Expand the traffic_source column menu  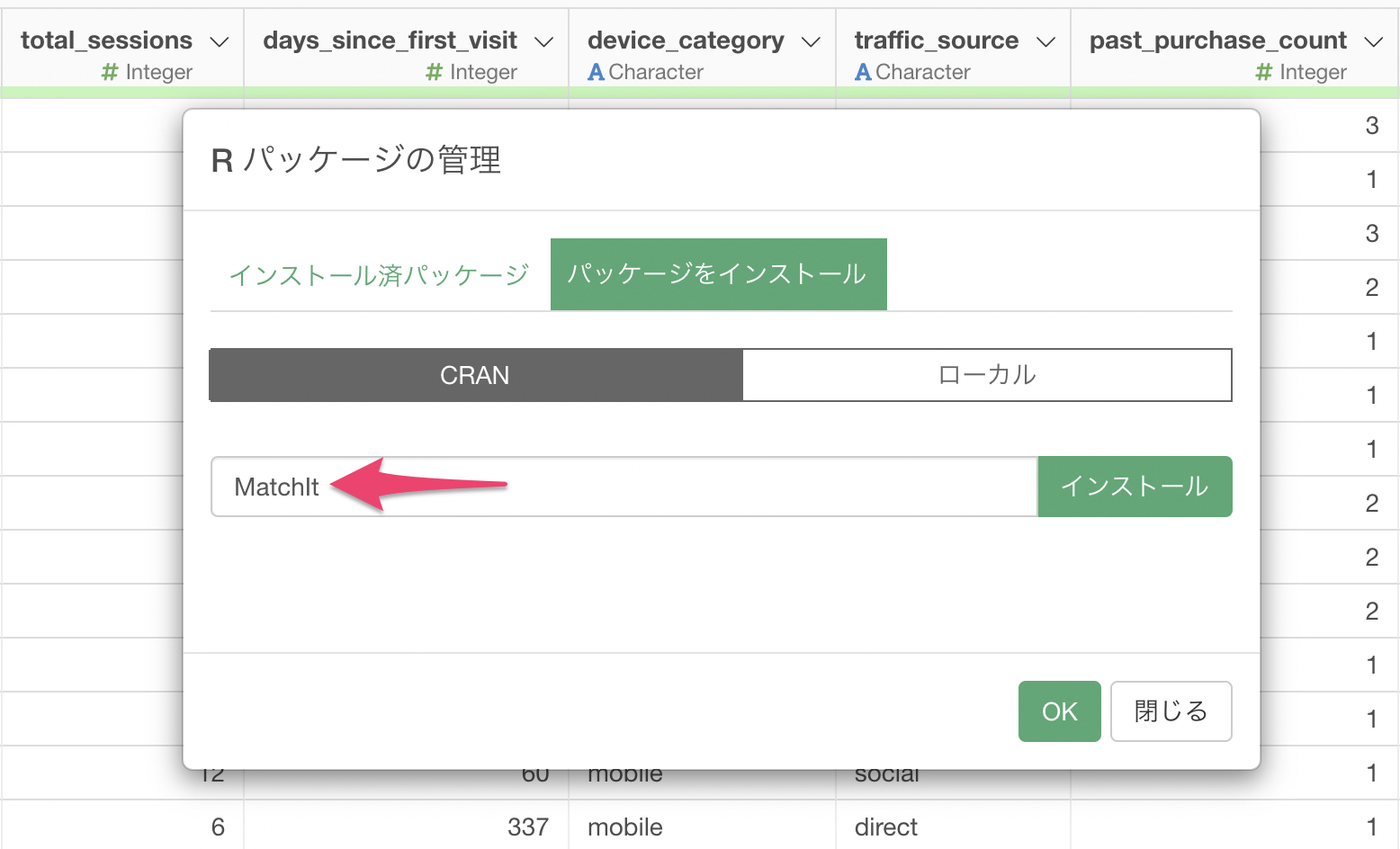click(x=1046, y=41)
